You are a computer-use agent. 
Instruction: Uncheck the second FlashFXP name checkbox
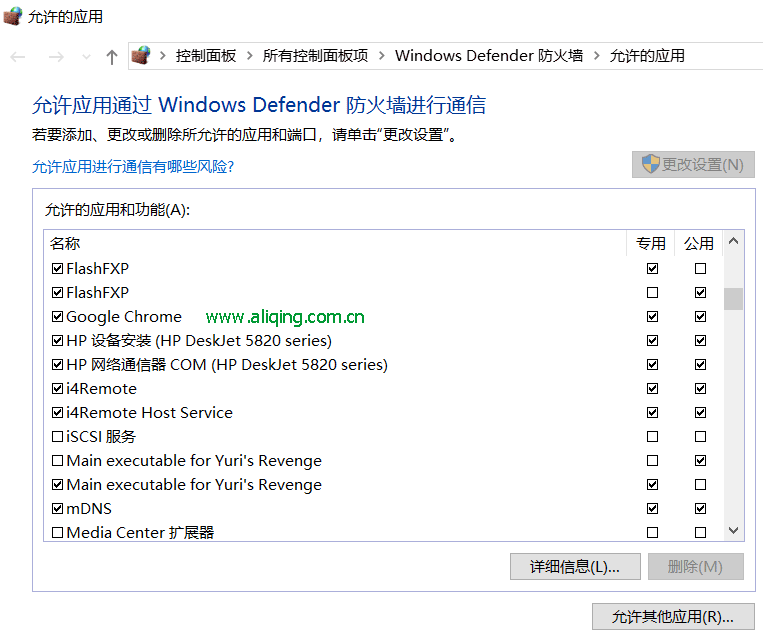point(57,292)
